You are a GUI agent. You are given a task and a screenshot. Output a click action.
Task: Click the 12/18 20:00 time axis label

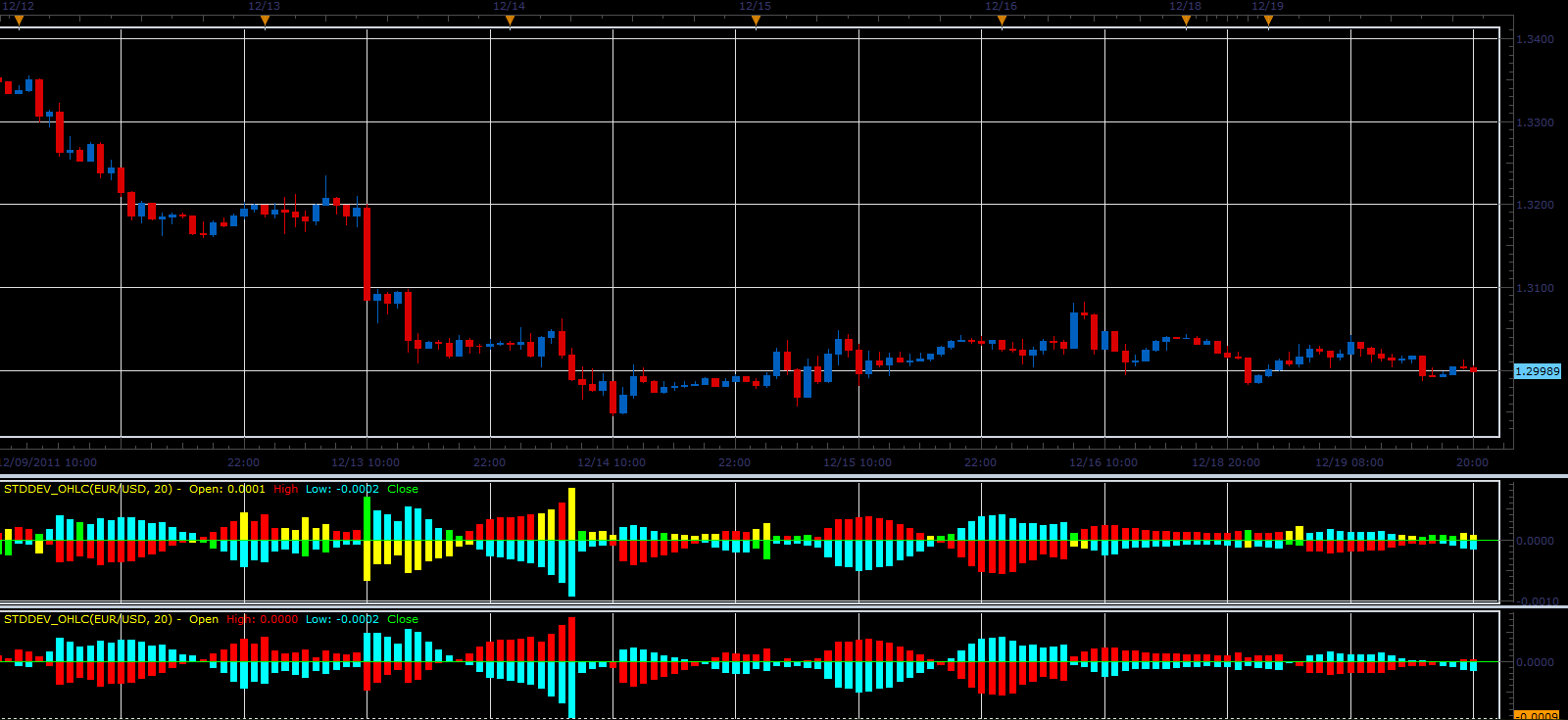[x=1226, y=462]
